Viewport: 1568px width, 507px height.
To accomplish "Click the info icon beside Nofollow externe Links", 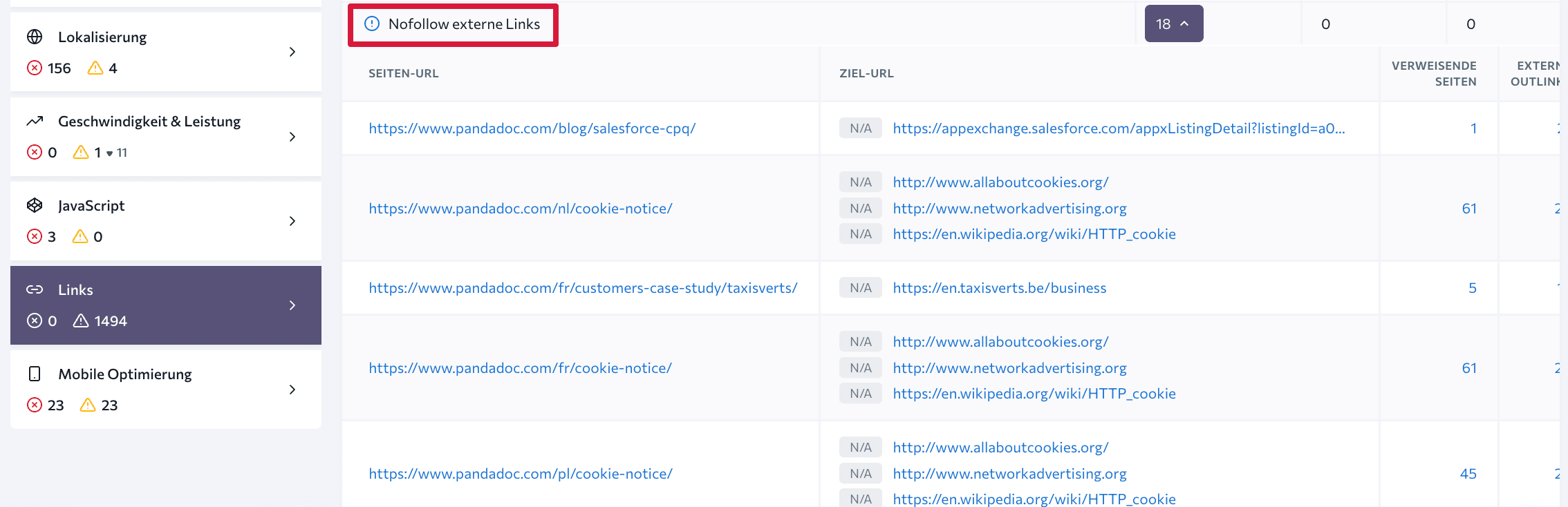I will coord(372,23).
